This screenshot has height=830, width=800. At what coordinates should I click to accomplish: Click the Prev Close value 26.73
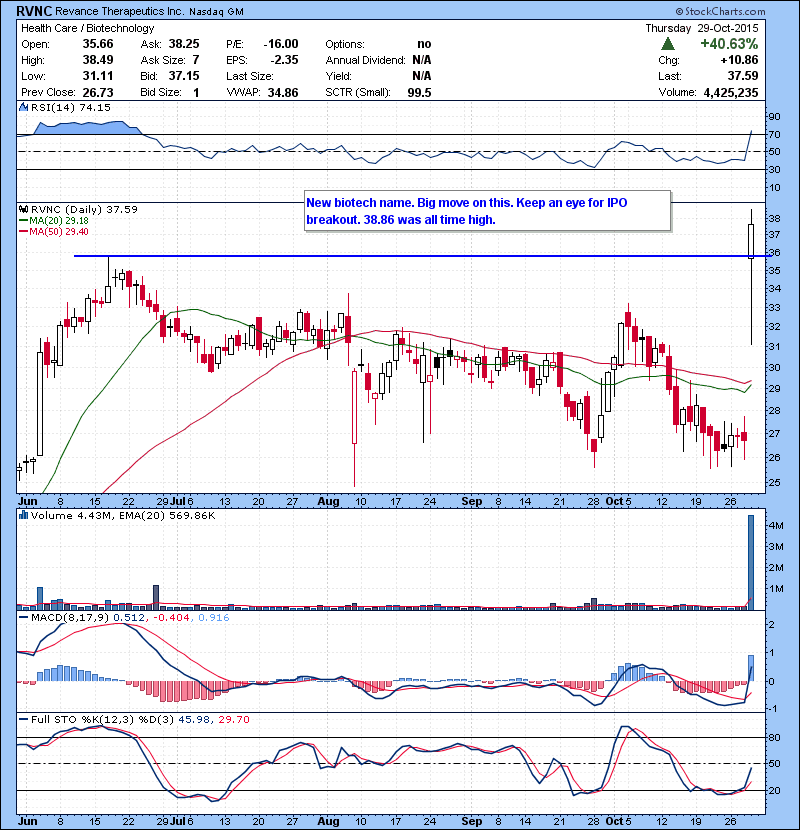pos(98,92)
